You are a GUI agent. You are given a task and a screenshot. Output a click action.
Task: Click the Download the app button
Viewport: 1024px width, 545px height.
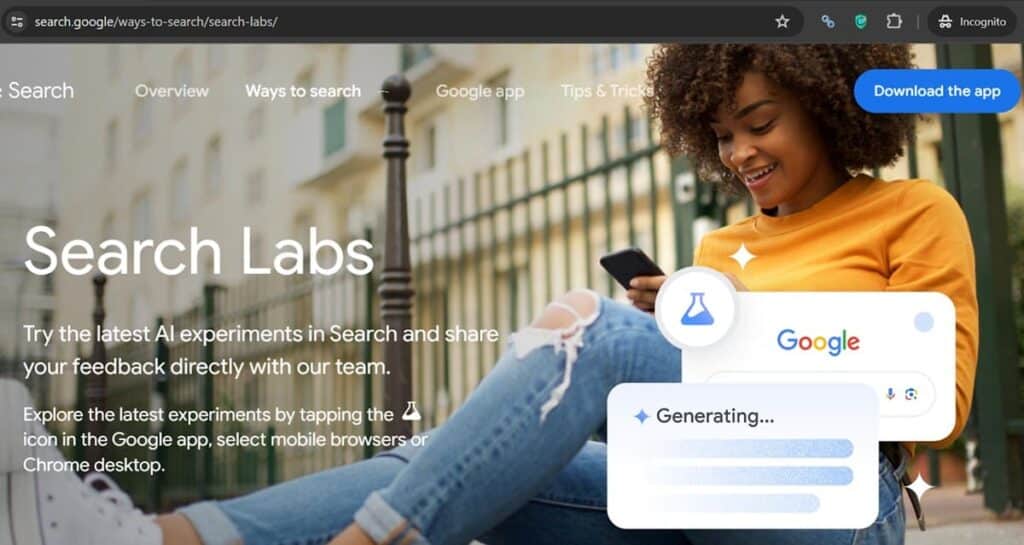click(937, 91)
